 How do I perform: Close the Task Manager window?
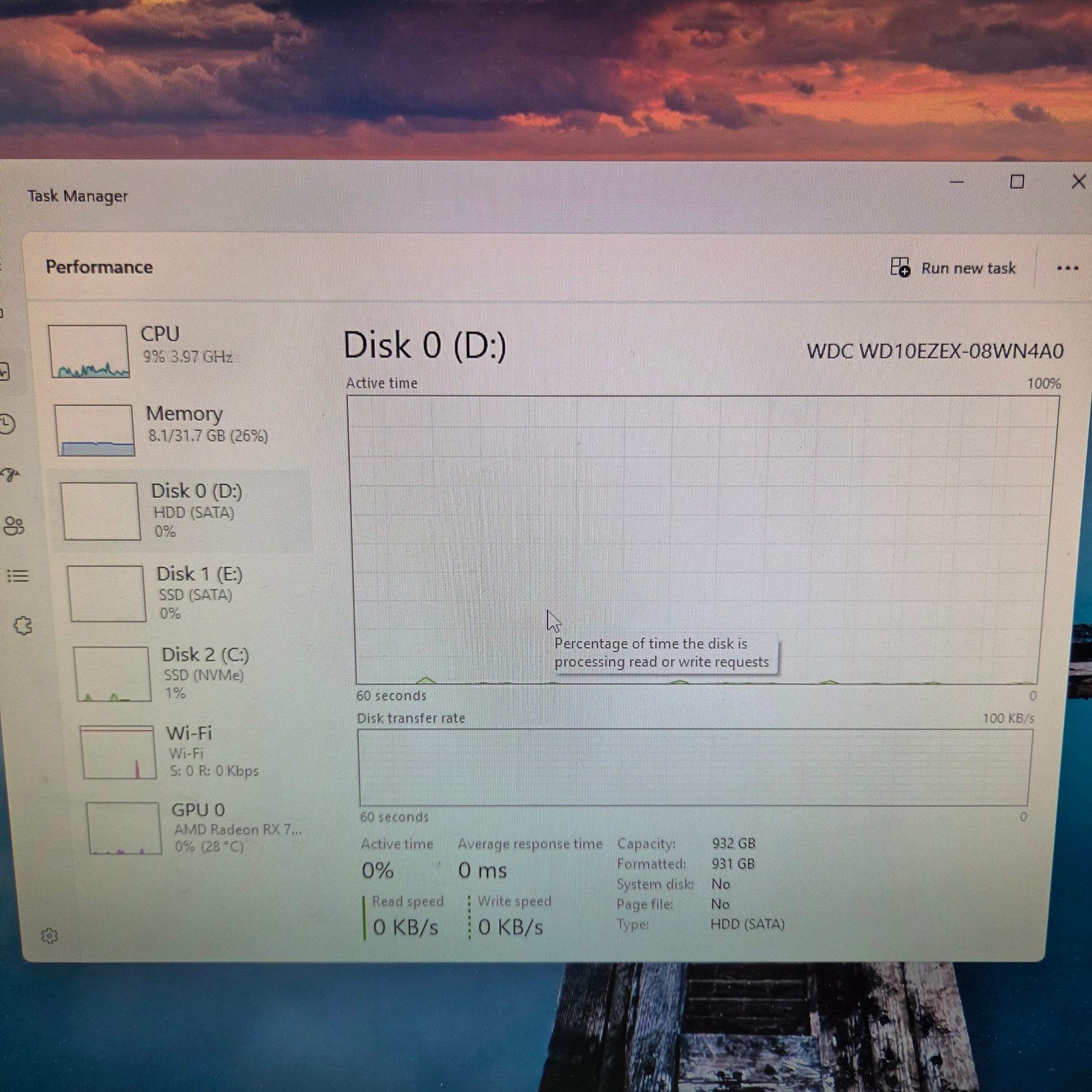click(x=1078, y=182)
